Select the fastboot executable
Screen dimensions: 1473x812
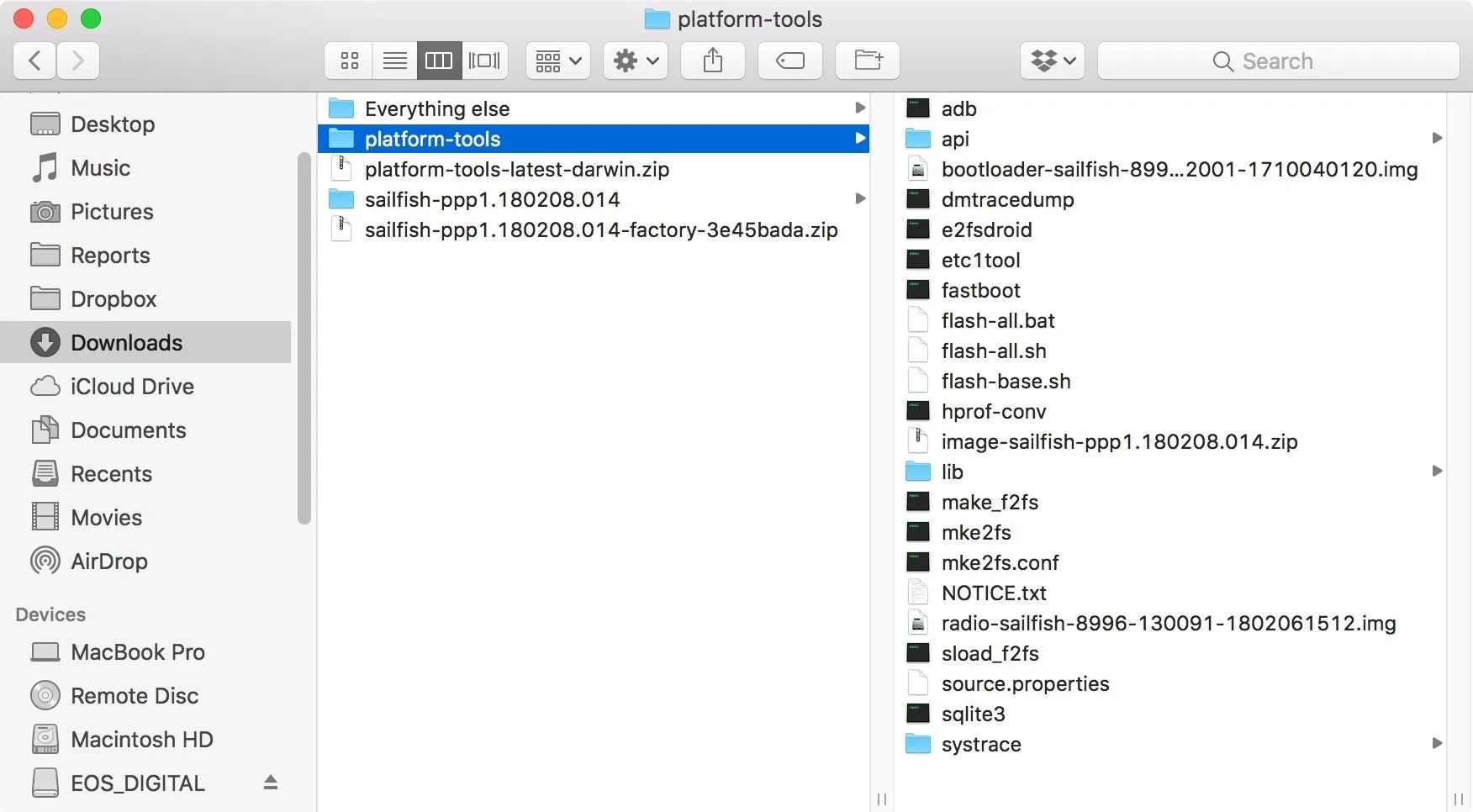tap(1170, 290)
